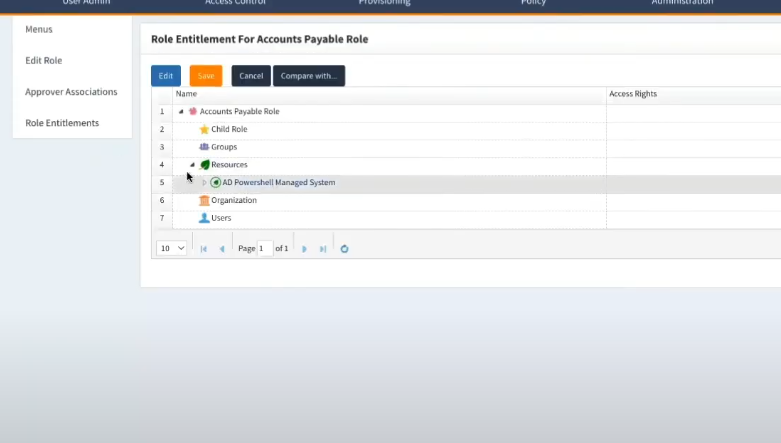Click the yellow star Child Role icon
Image resolution: width=781 pixels, height=443 pixels.
click(x=204, y=130)
